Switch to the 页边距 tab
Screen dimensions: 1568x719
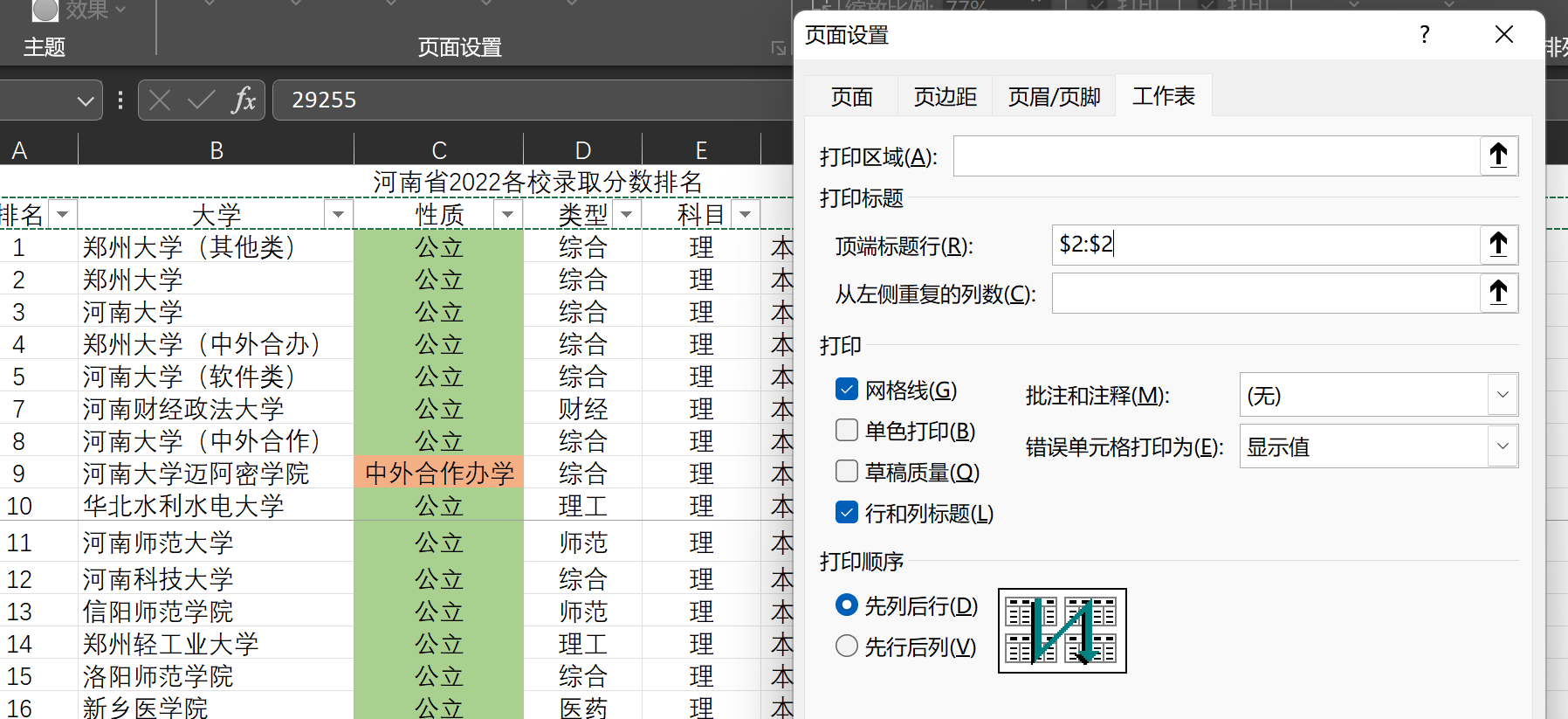tap(946, 97)
